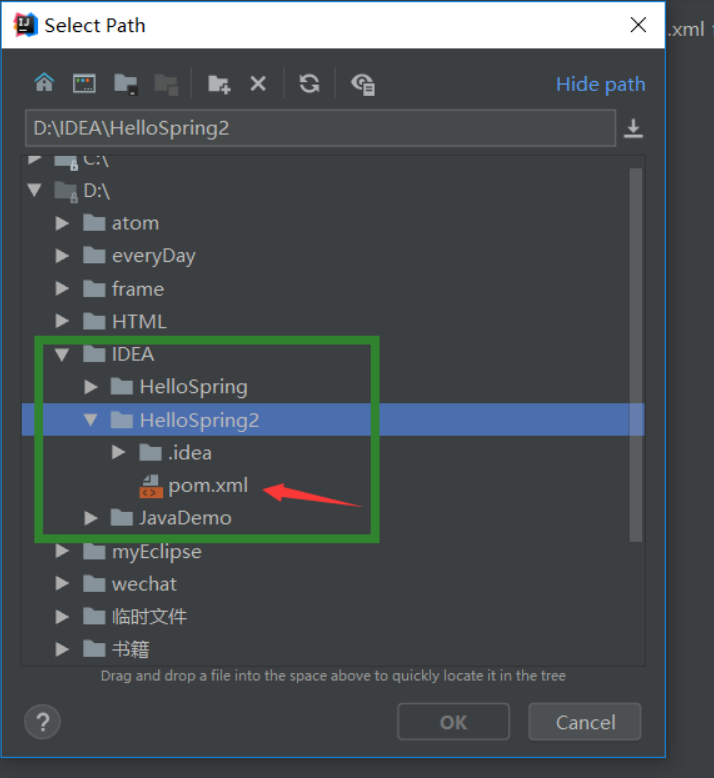This screenshot has height=778, width=714.
Task: Expand the frame folder
Action: click(62, 289)
